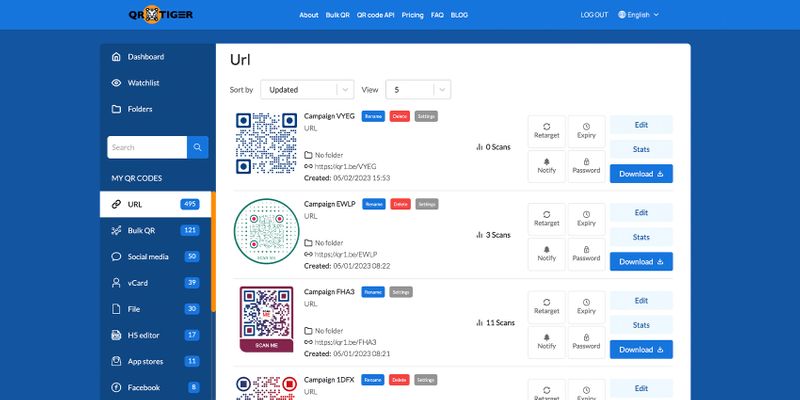
Task: Open QR code API in top navigation
Action: click(376, 15)
